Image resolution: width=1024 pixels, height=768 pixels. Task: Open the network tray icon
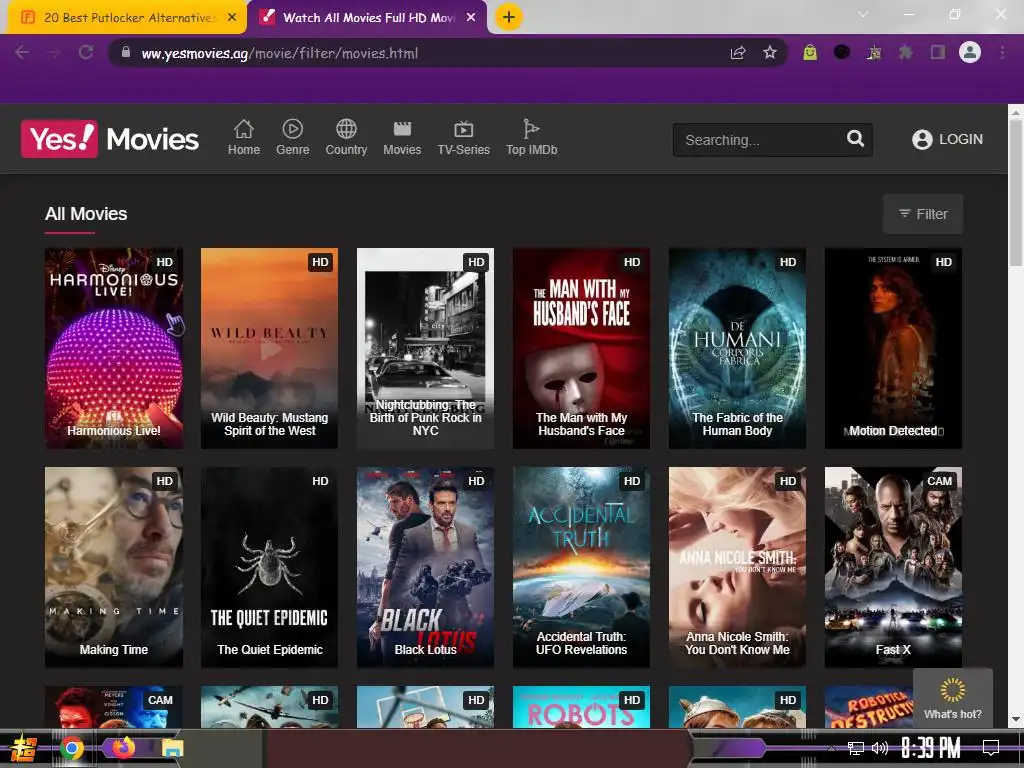click(855, 748)
